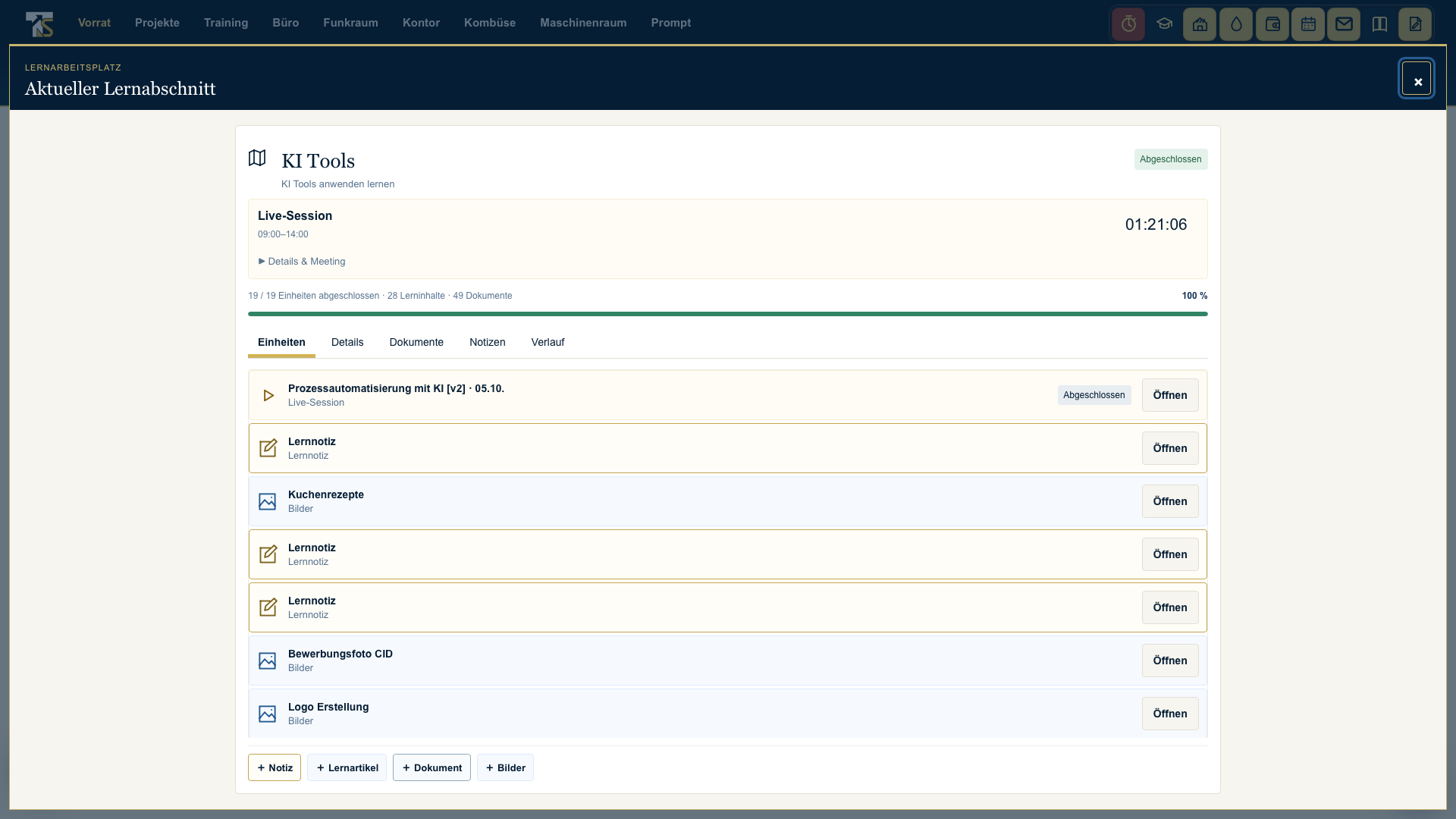
Task: Click Öffnen for Kuchenrezepte
Action: pos(1170,501)
